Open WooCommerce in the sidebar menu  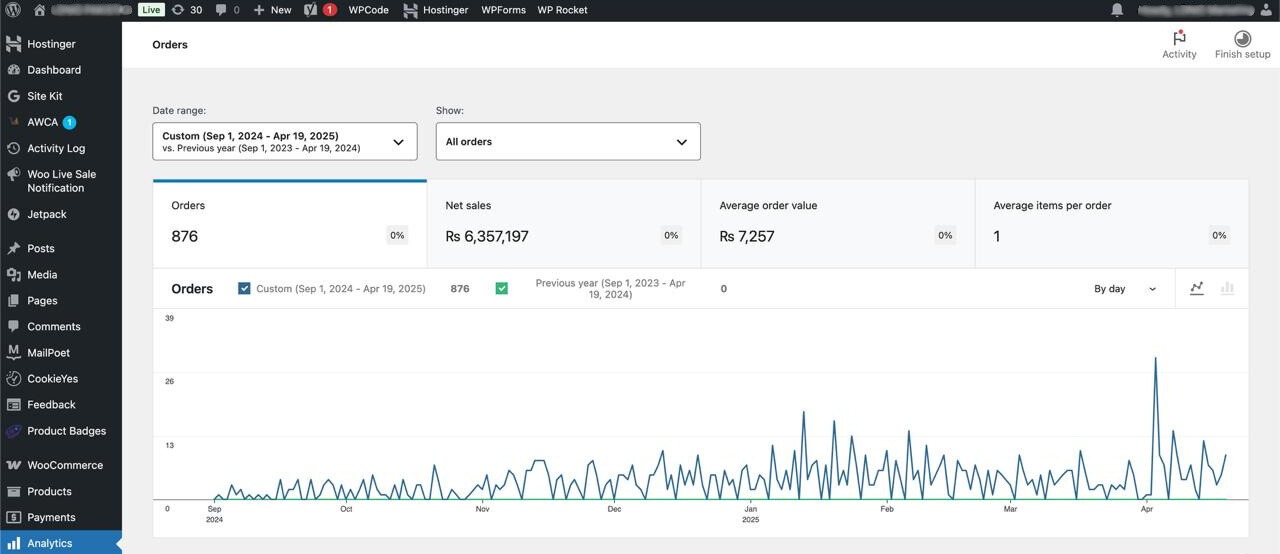point(64,465)
